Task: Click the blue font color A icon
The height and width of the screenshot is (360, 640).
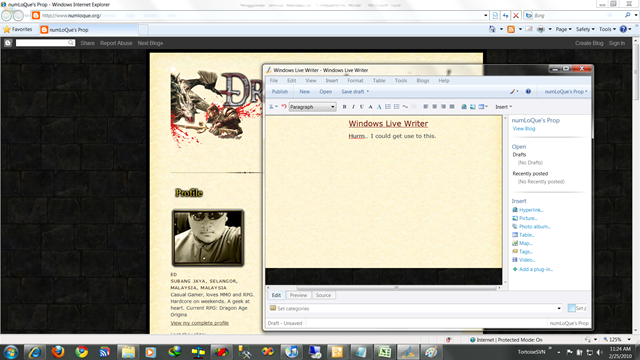Action: 379,107
